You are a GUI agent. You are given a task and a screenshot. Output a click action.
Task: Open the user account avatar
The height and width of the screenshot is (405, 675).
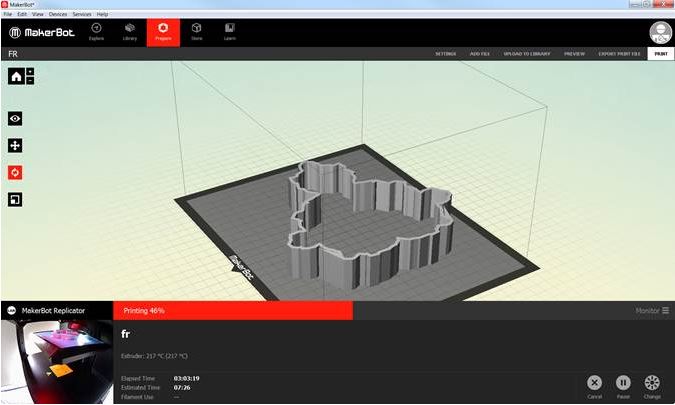pos(660,33)
